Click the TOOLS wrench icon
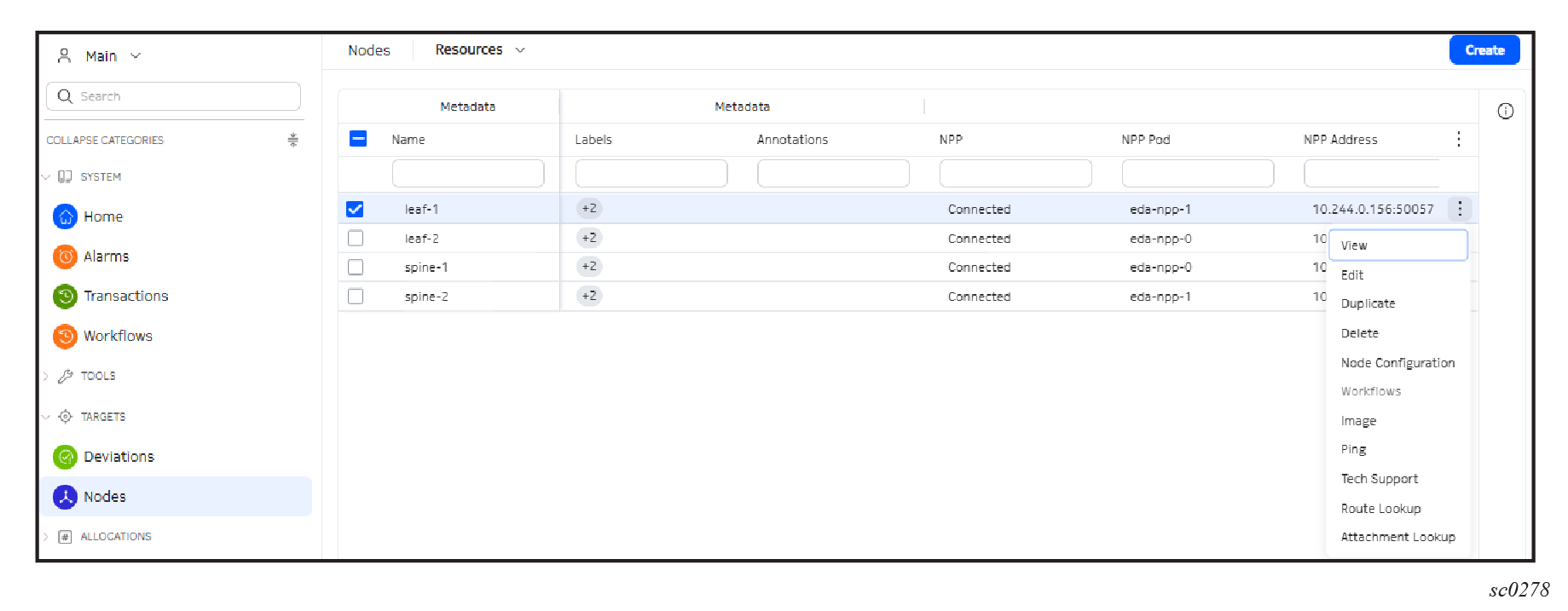1568x611 pixels. click(65, 376)
